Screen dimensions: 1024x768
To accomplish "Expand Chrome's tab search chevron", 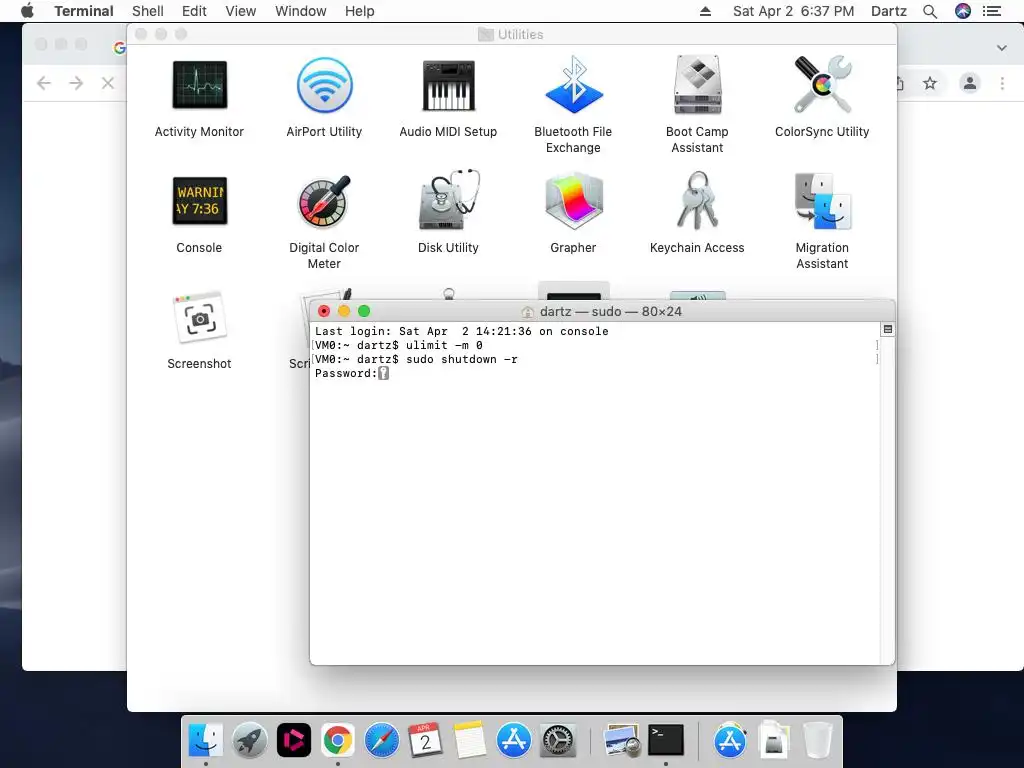I will coord(1002,48).
